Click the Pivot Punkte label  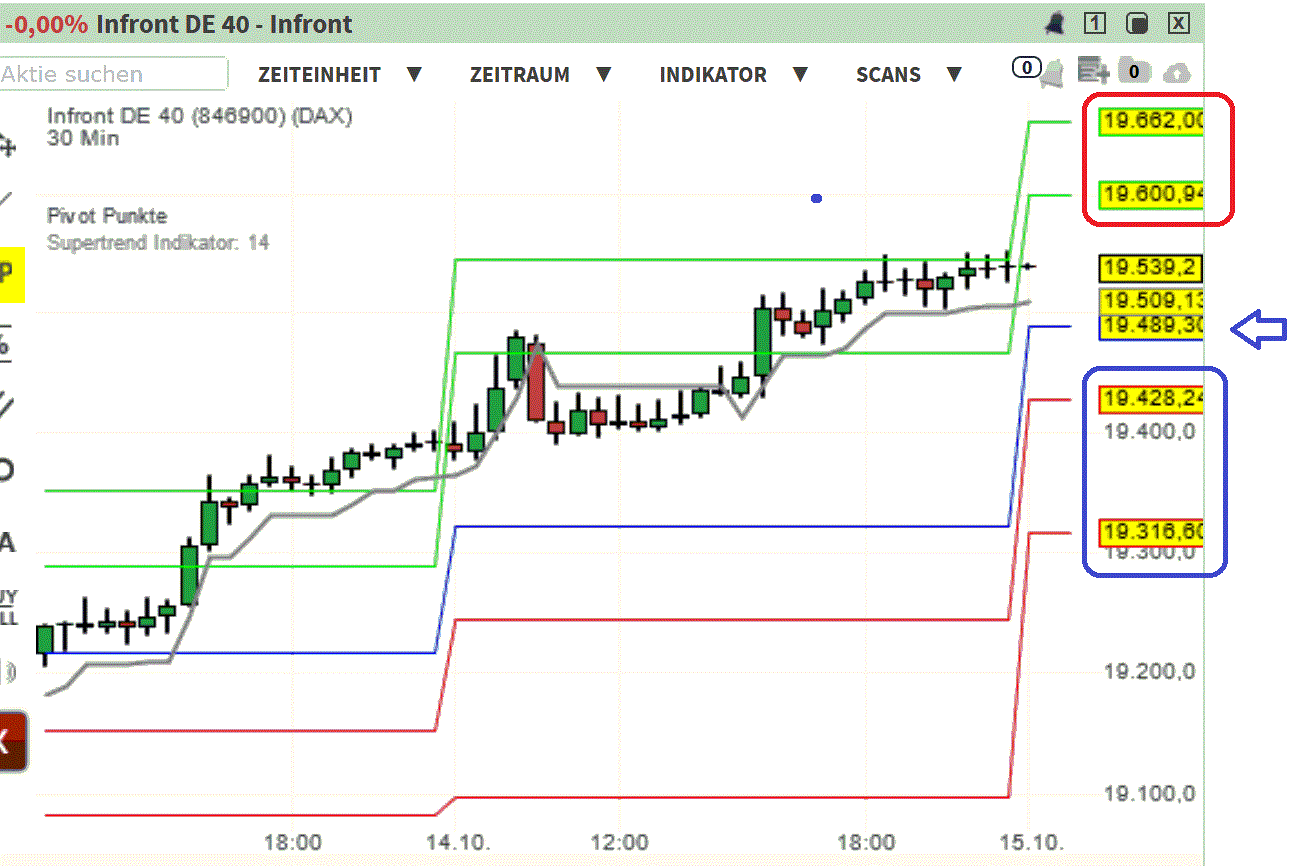click(106, 215)
